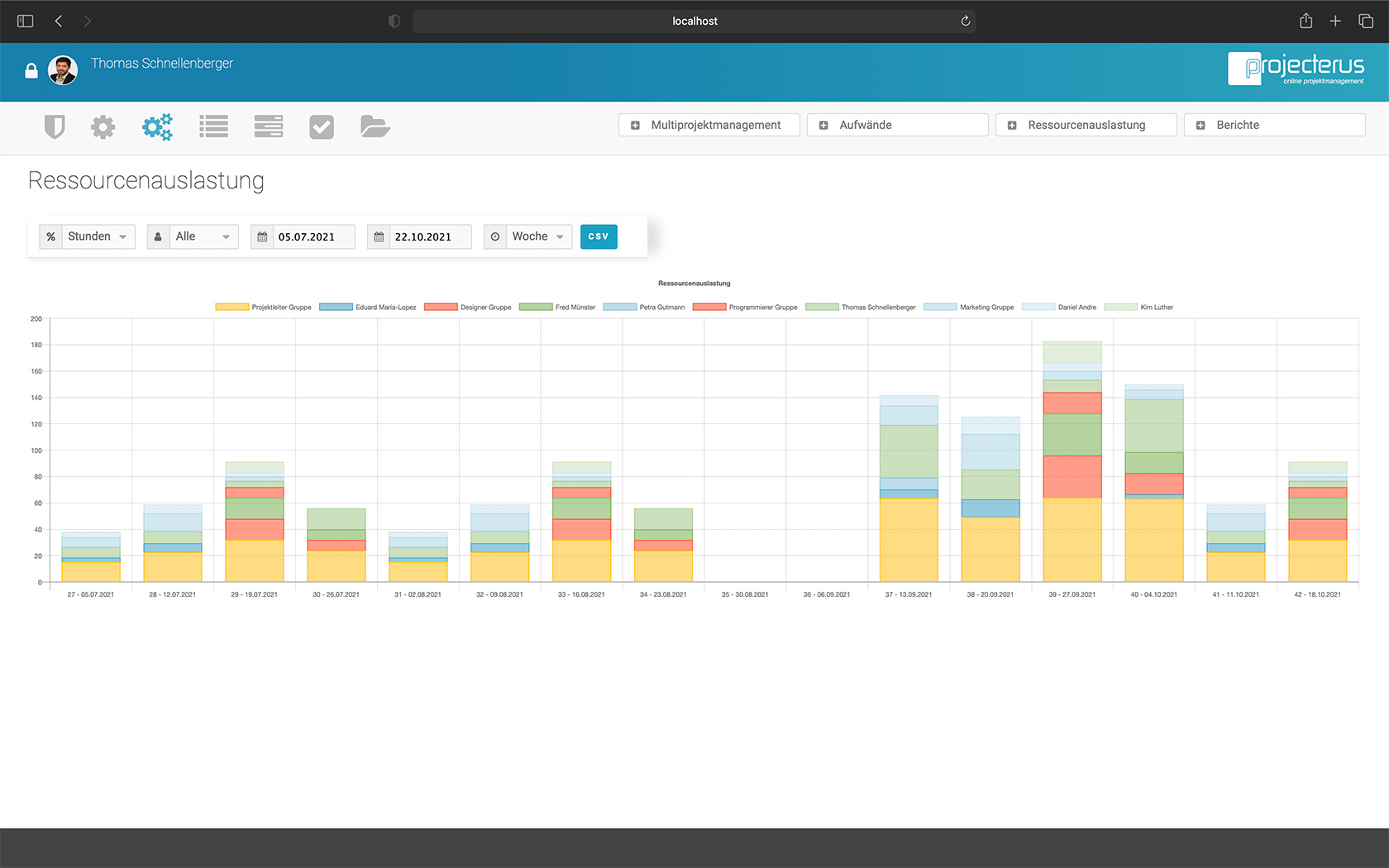1389x868 pixels.
Task: Click the stacked bars database icon
Action: coord(268,126)
